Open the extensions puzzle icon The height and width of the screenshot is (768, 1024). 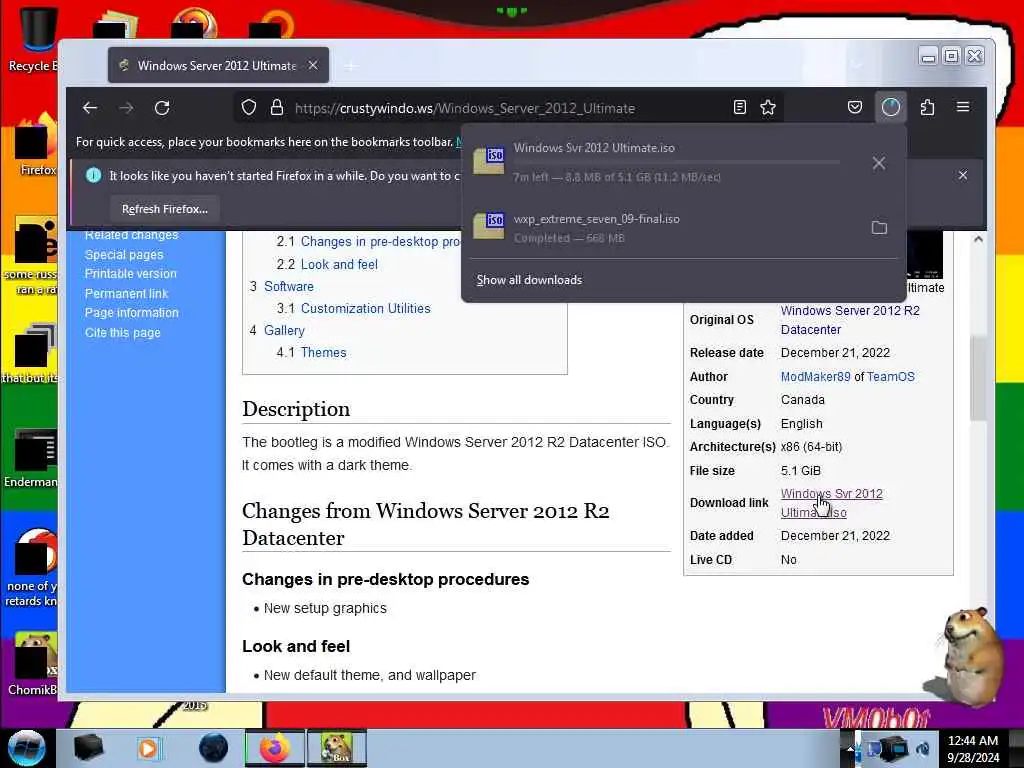point(927,108)
